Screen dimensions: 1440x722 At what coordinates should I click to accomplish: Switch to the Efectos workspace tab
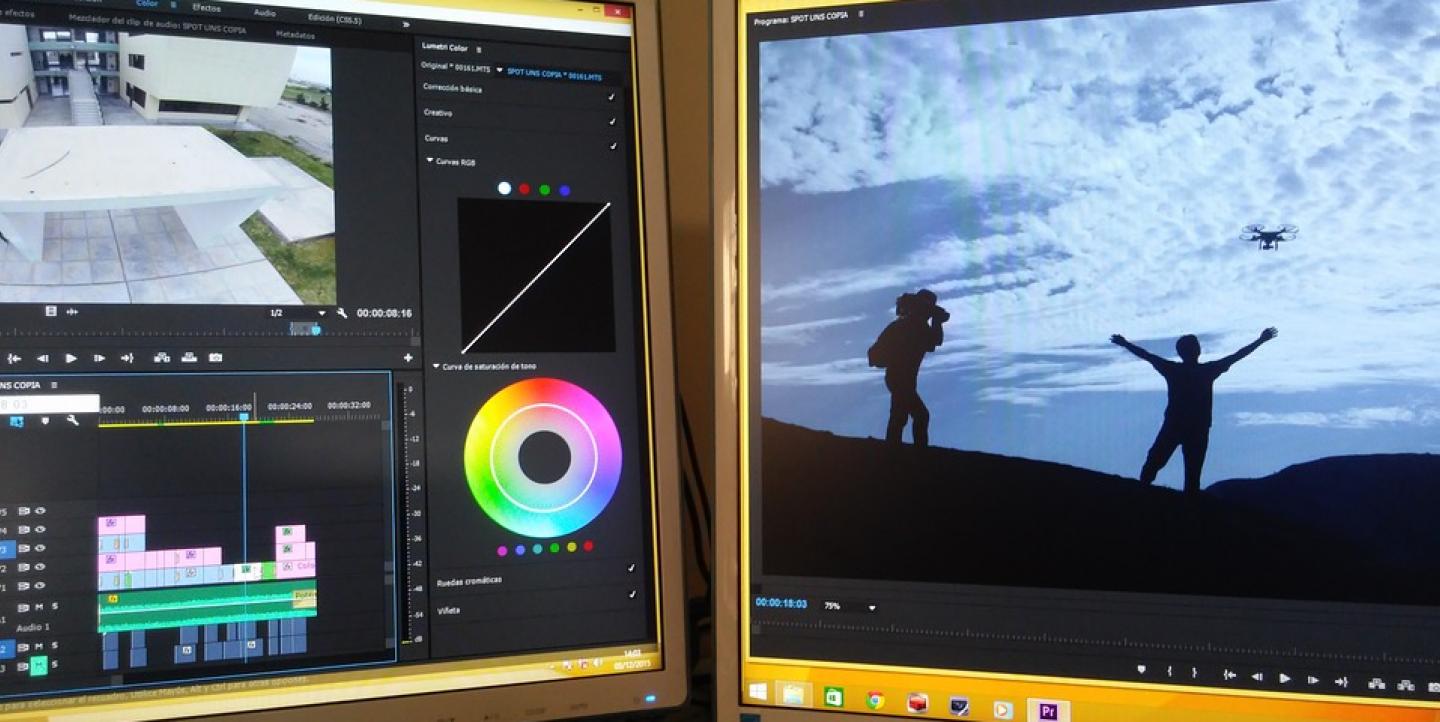coord(207,7)
